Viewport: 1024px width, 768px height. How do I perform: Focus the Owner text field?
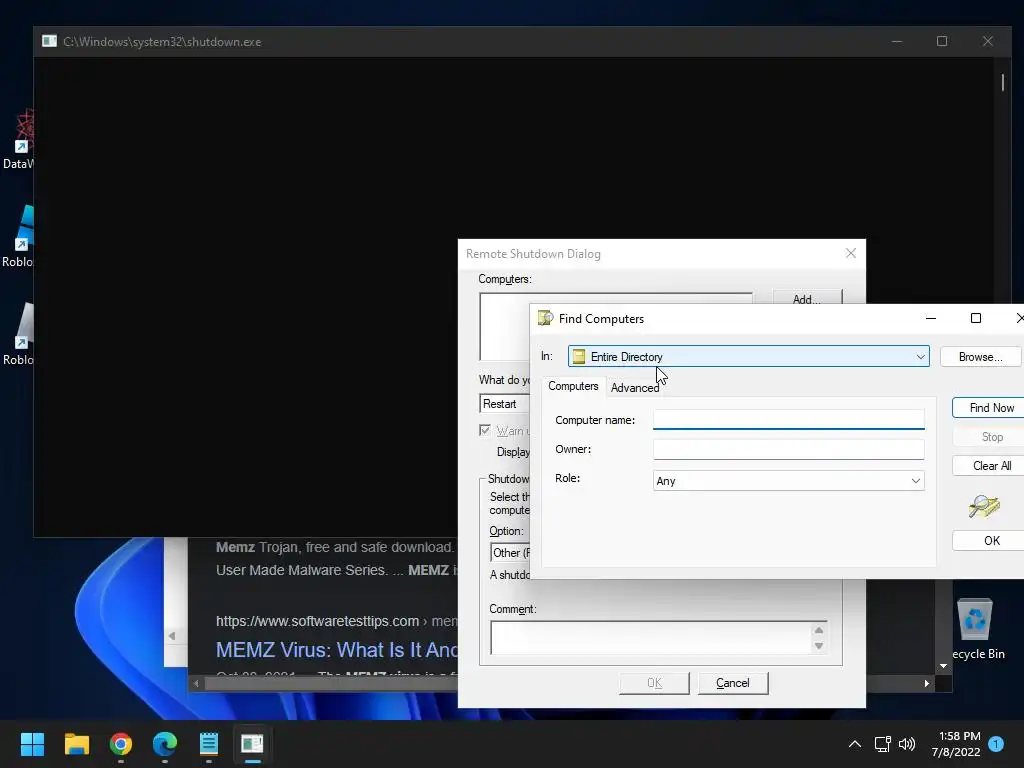coord(788,449)
